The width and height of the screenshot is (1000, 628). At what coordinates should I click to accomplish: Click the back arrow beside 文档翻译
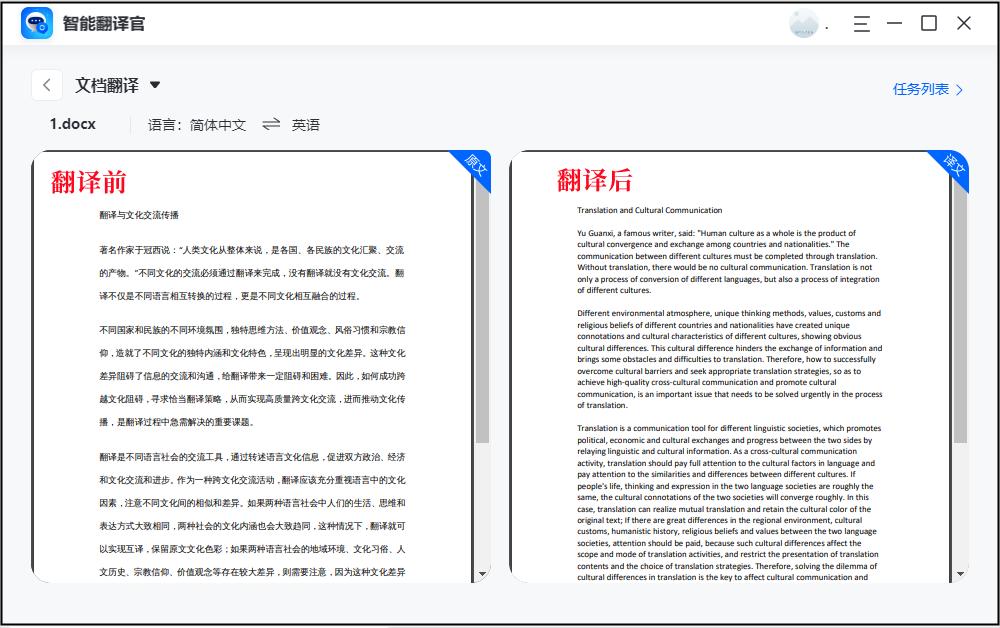(46, 84)
